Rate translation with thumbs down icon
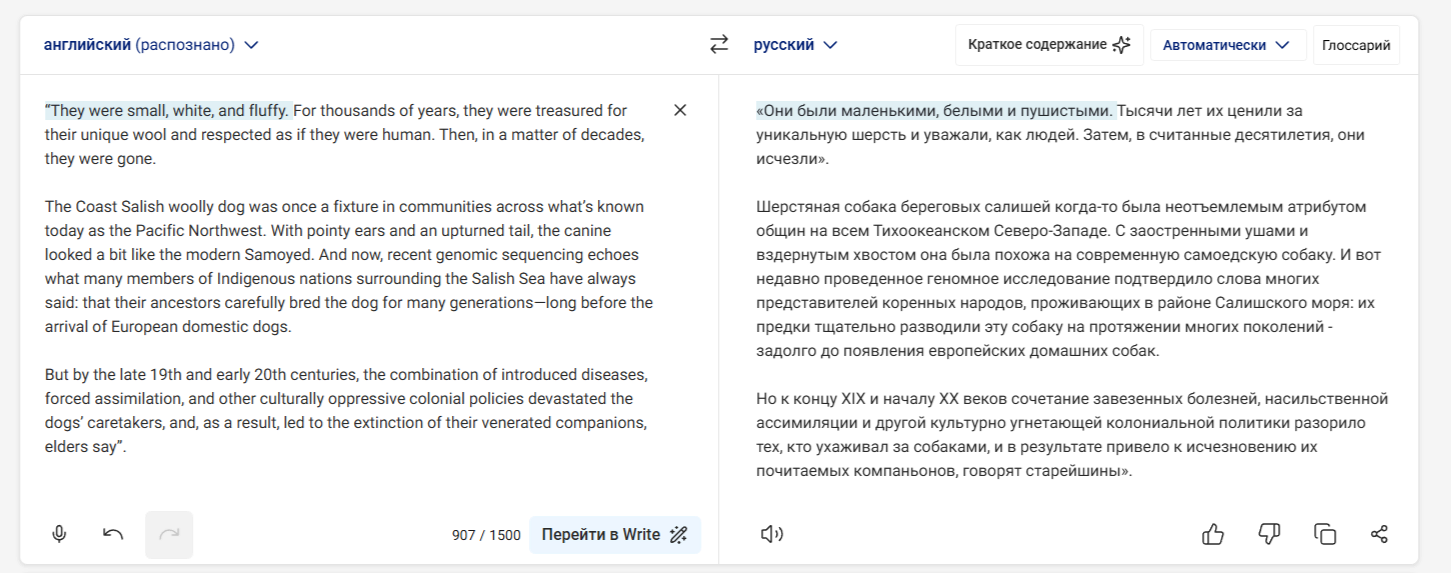Image resolution: width=1451 pixels, height=573 pixels. (1268, 534)
